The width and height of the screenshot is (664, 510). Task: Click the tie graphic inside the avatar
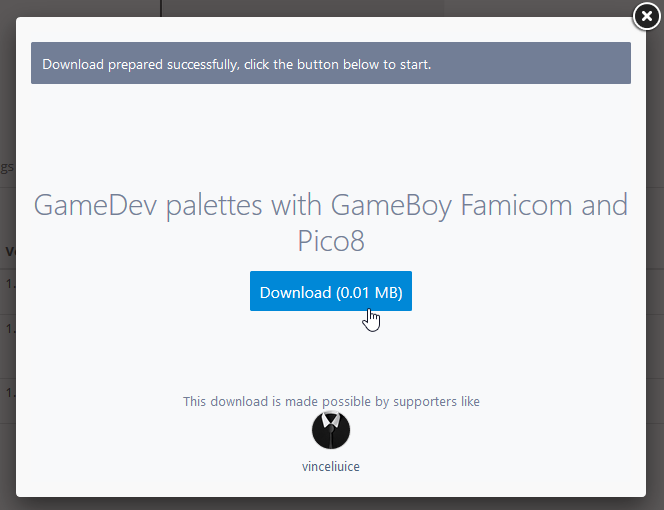[x=331, y=432]
